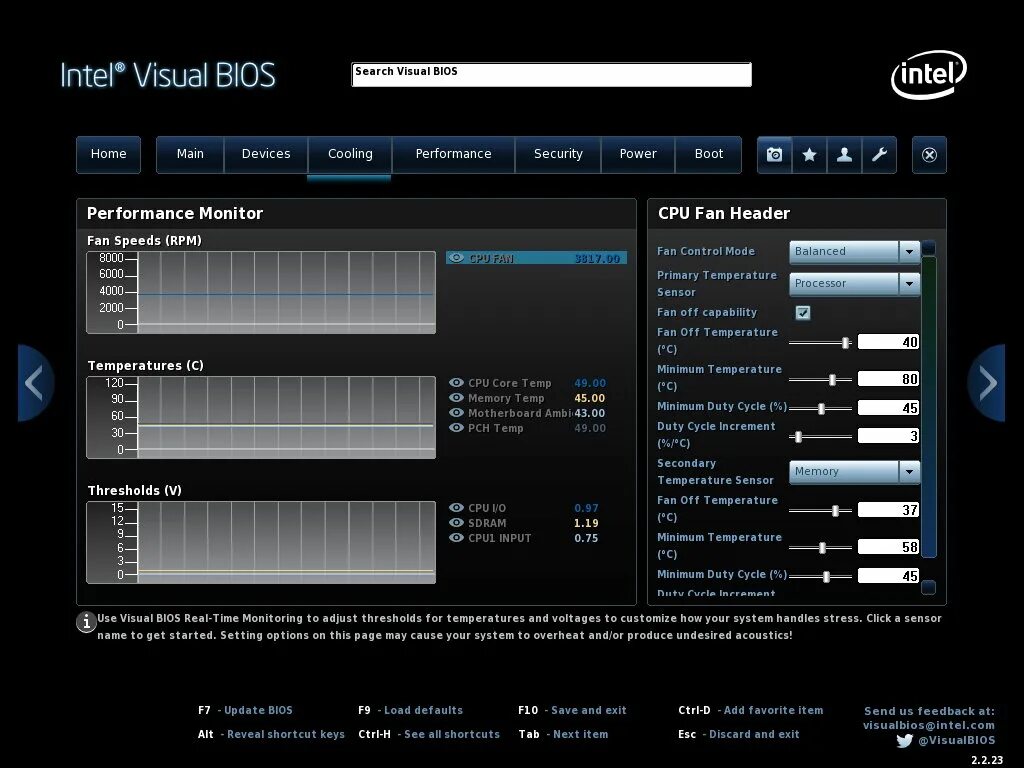The image size is (1024, 768).
Task: Click the Search Visual BIOS field
Action: [x=551, y=74]
